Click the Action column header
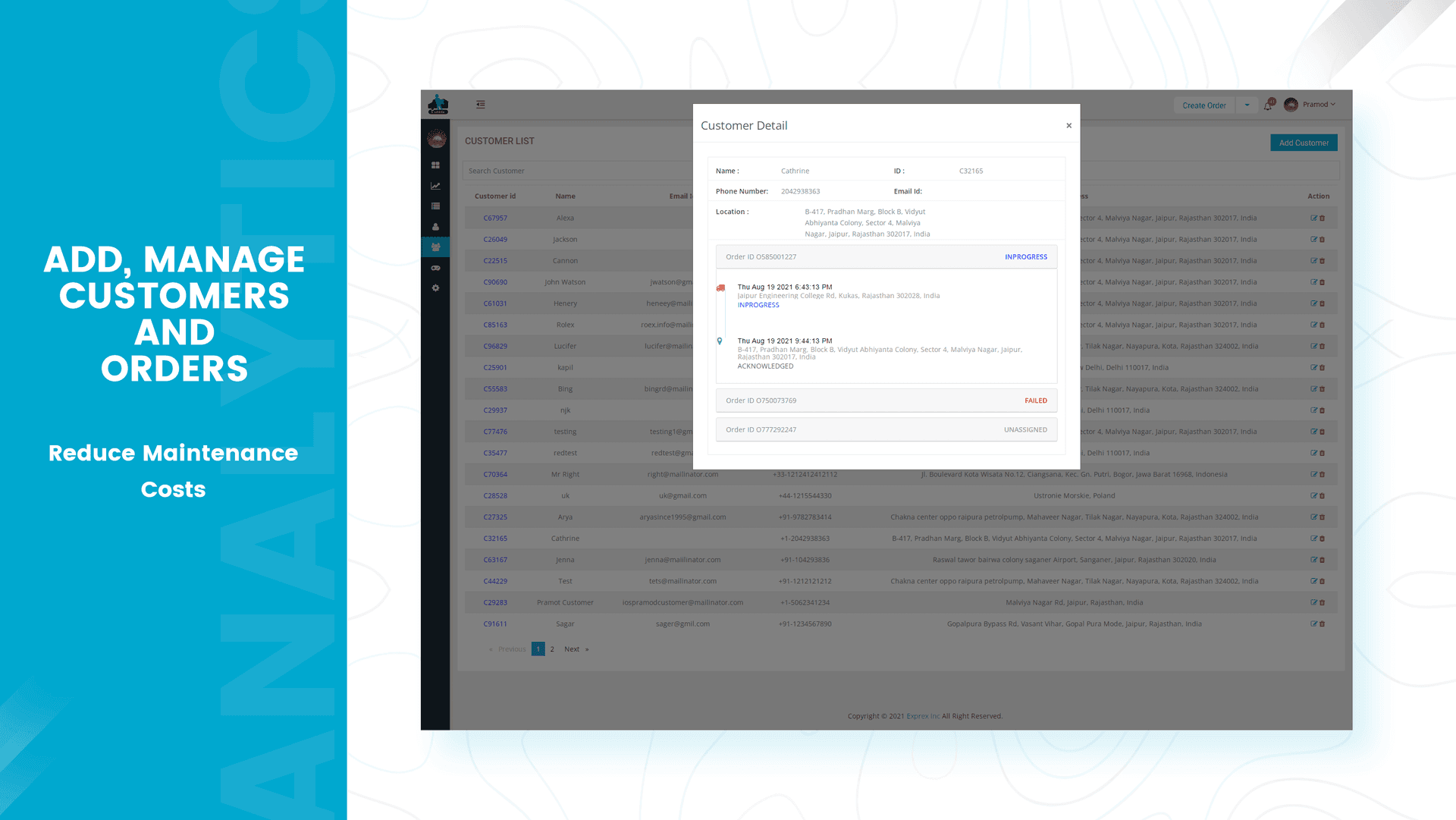 [1318, 196]
